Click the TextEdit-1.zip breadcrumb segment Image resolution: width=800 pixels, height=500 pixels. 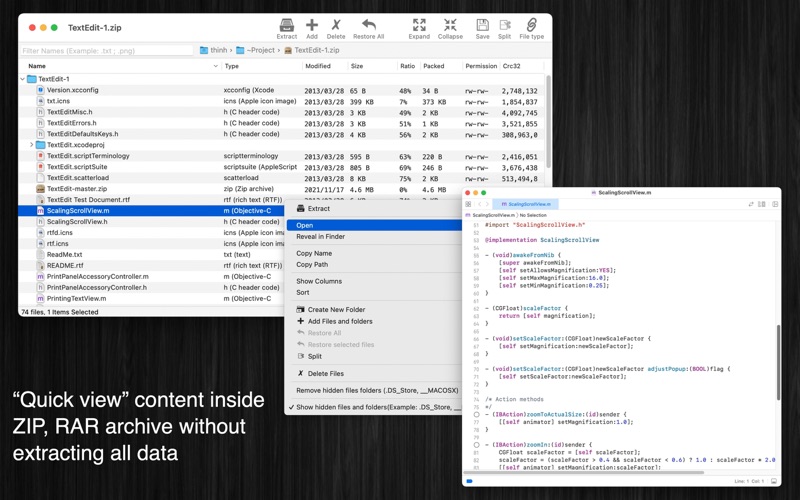point(312,50)
